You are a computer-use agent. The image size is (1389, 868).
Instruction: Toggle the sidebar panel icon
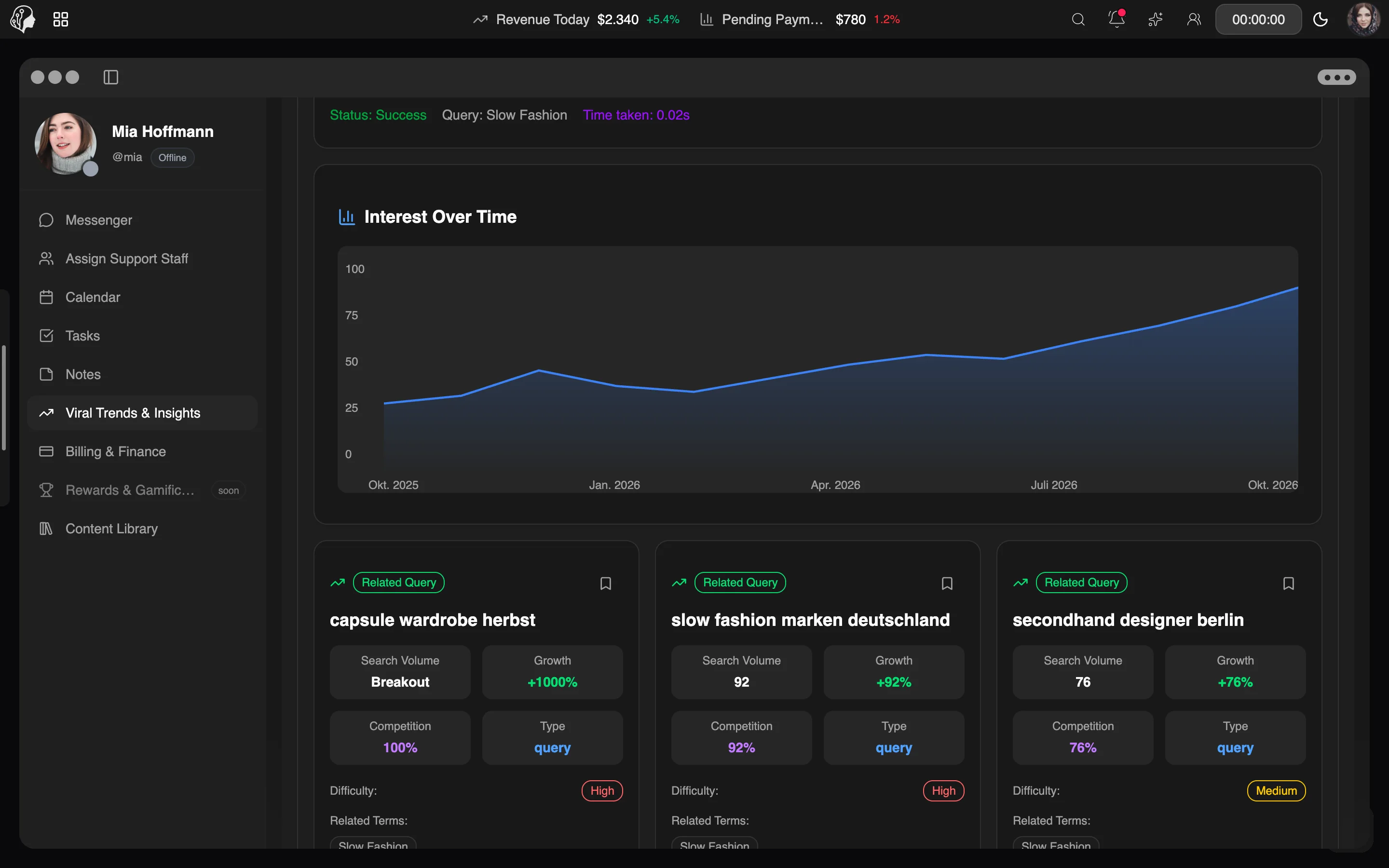click(111, 77)
